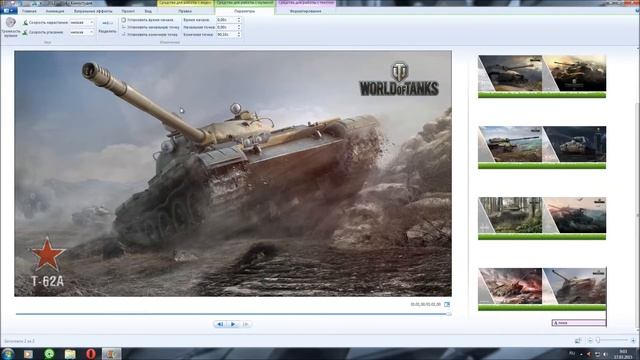Click the RU language indicator in the tray

tap(572, 353)
